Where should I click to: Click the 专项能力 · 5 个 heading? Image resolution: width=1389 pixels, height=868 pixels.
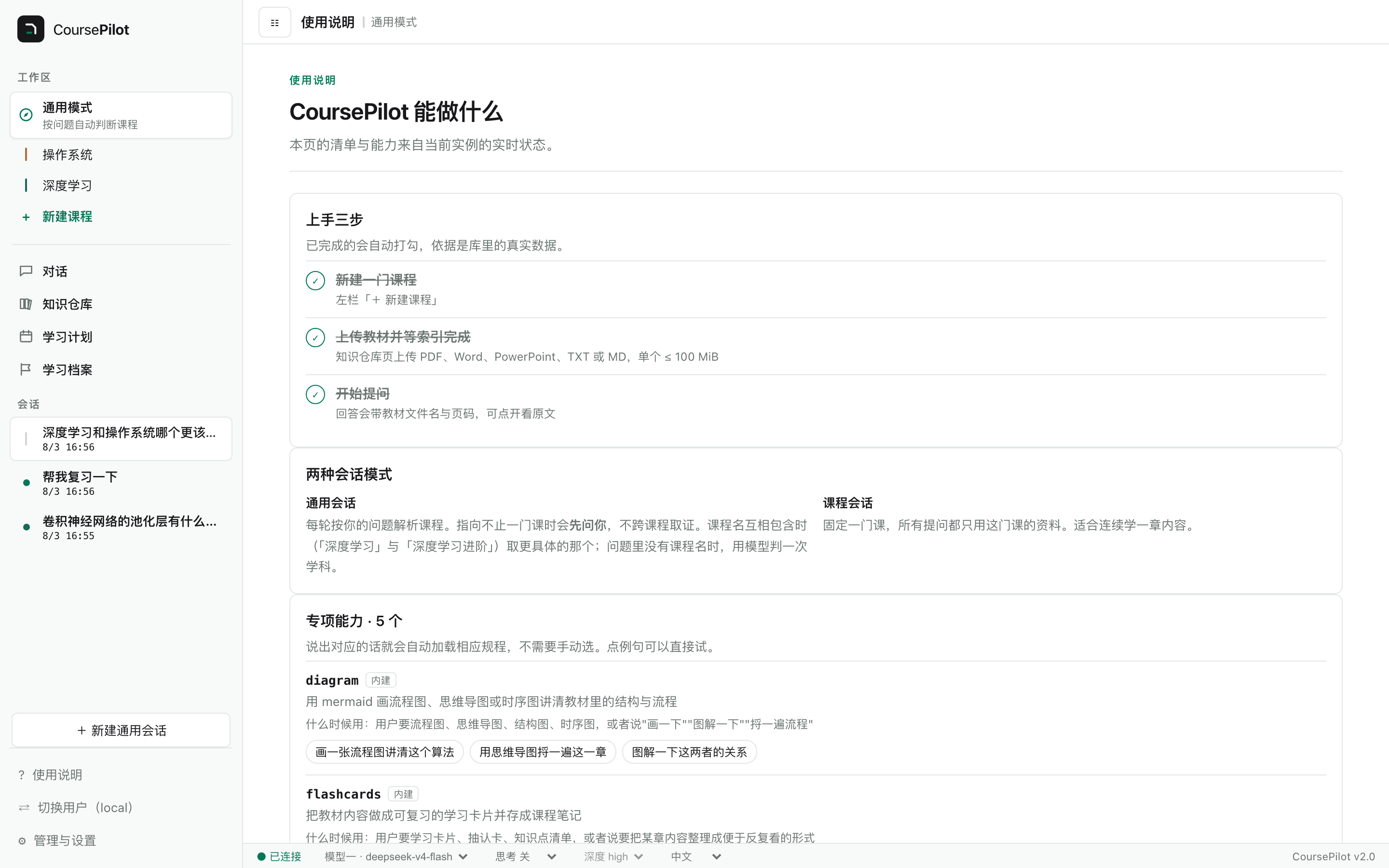pos(354,621)
